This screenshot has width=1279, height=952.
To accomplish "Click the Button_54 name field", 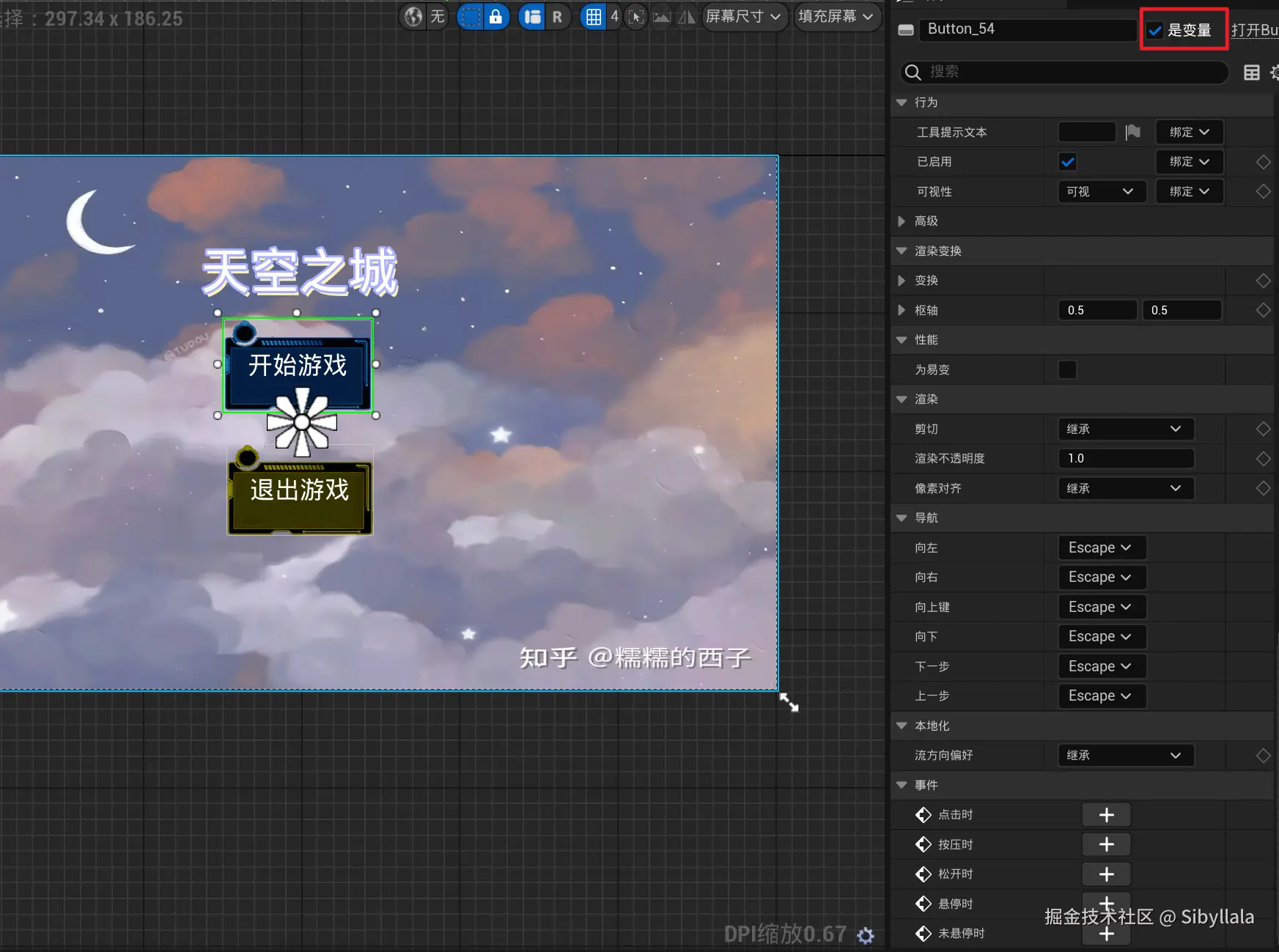I will tap(1028, 29).
